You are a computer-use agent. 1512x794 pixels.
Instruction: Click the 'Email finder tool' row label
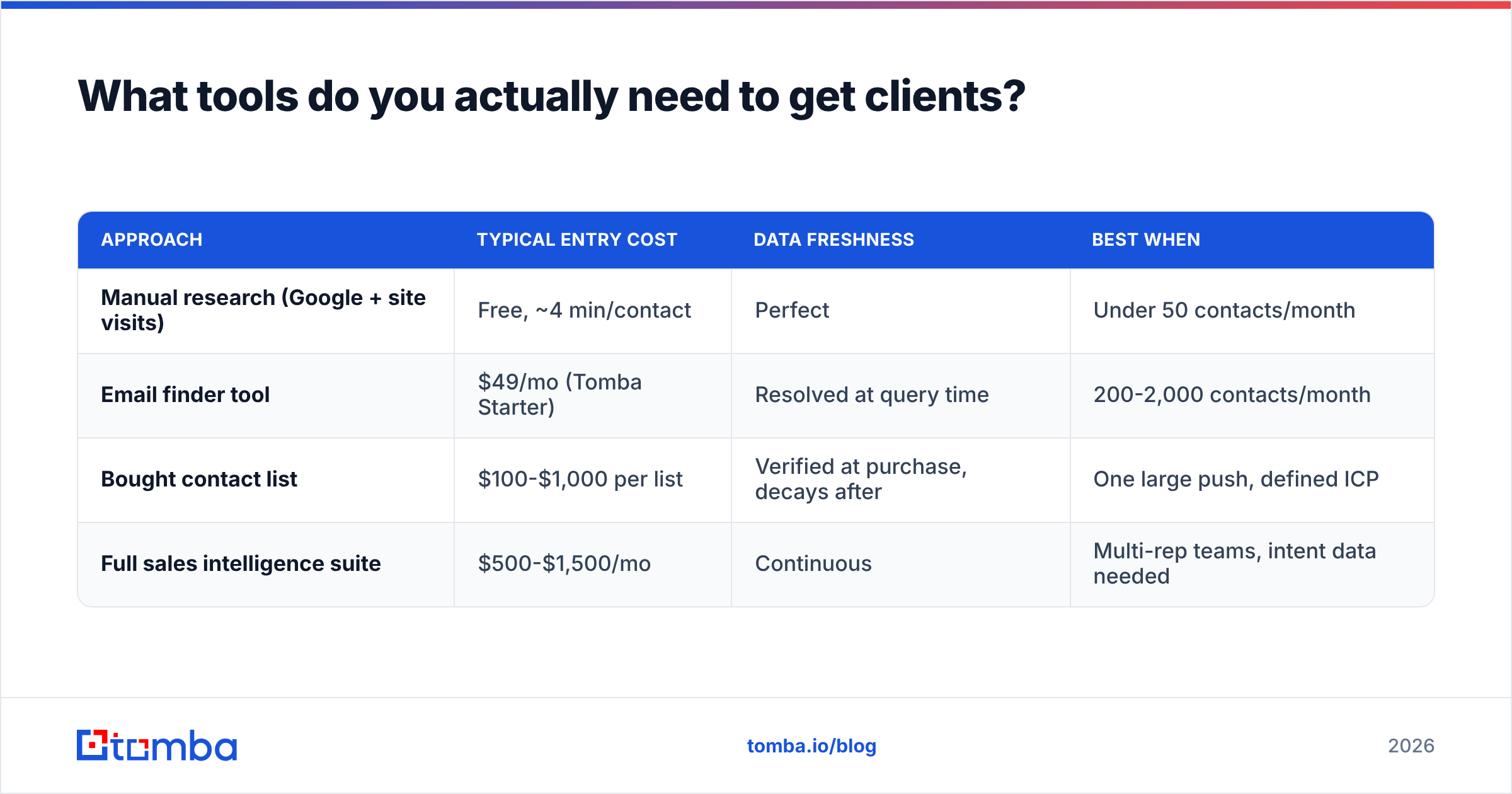pos(266,395)
